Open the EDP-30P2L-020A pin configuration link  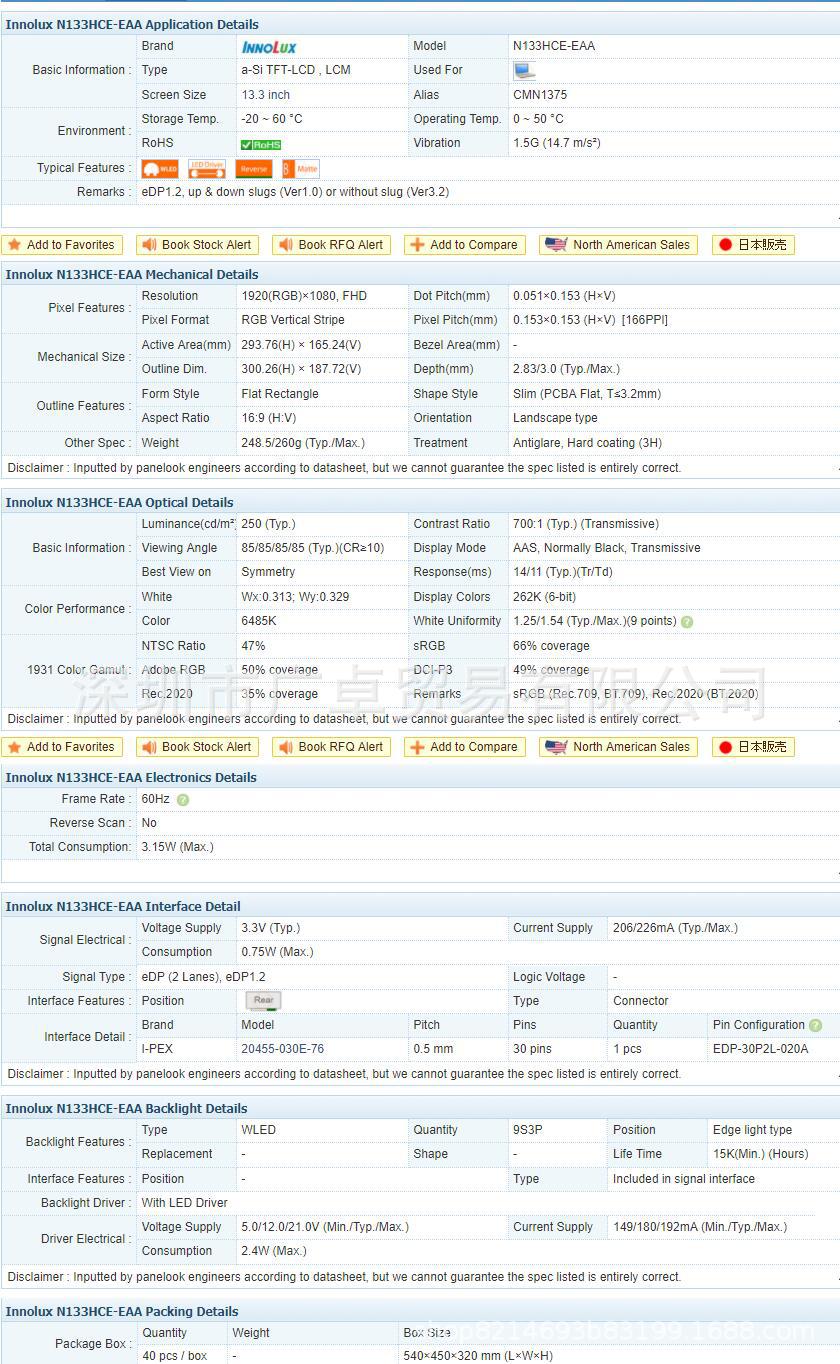760,1049
